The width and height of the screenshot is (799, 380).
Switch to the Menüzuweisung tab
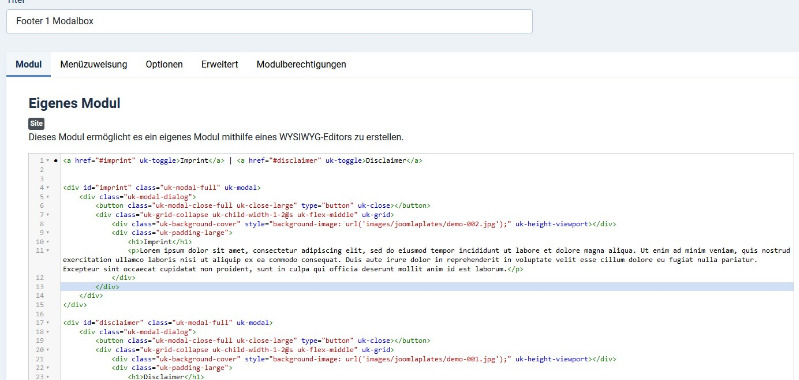point(93,65)
